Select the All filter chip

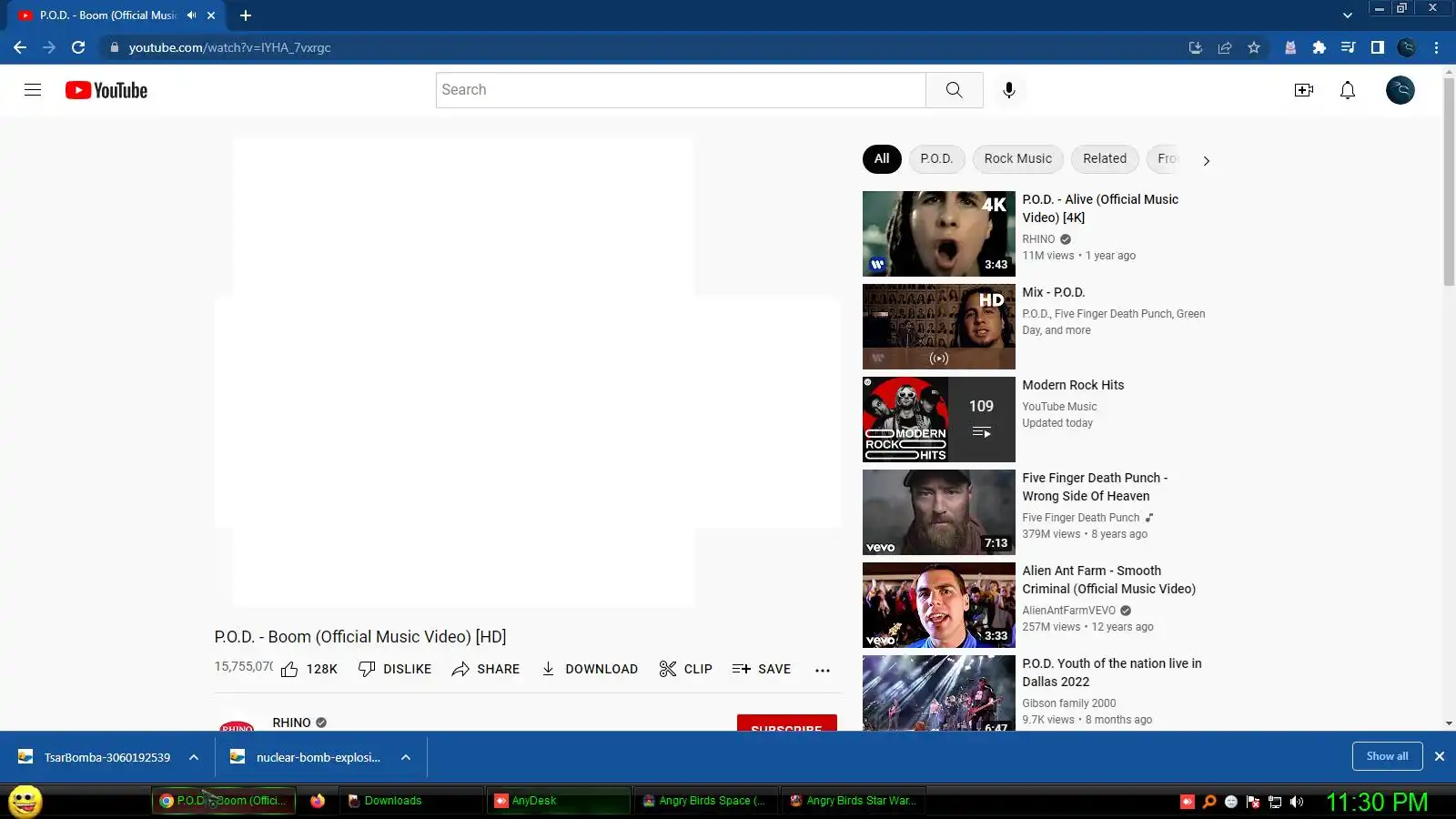[x=882, y=158]
